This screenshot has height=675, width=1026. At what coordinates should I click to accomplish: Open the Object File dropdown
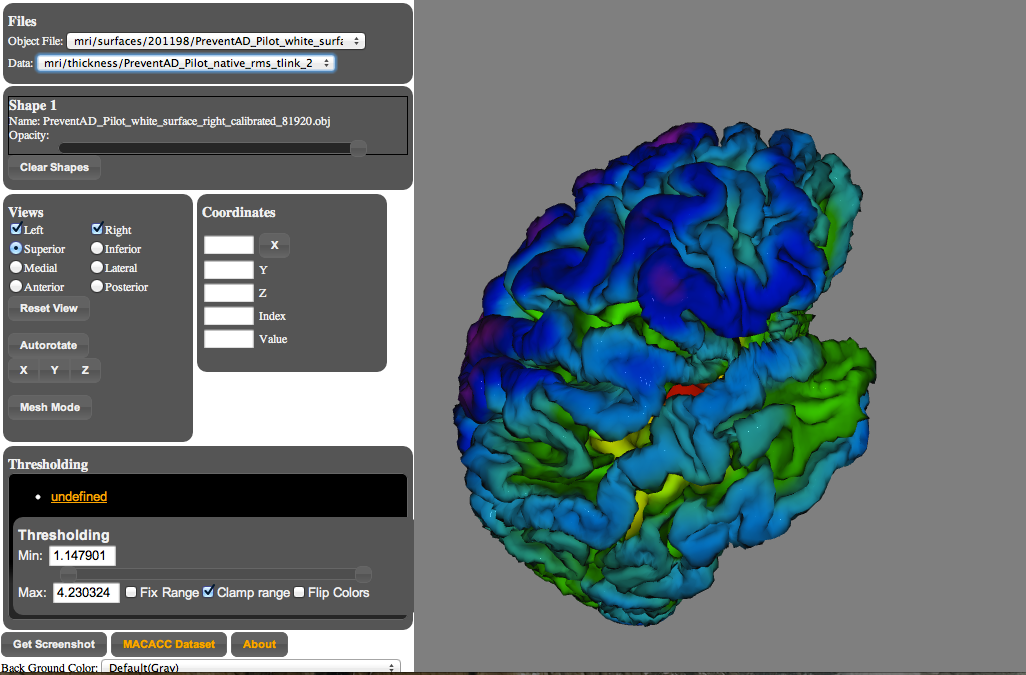(x=215, y=41)
